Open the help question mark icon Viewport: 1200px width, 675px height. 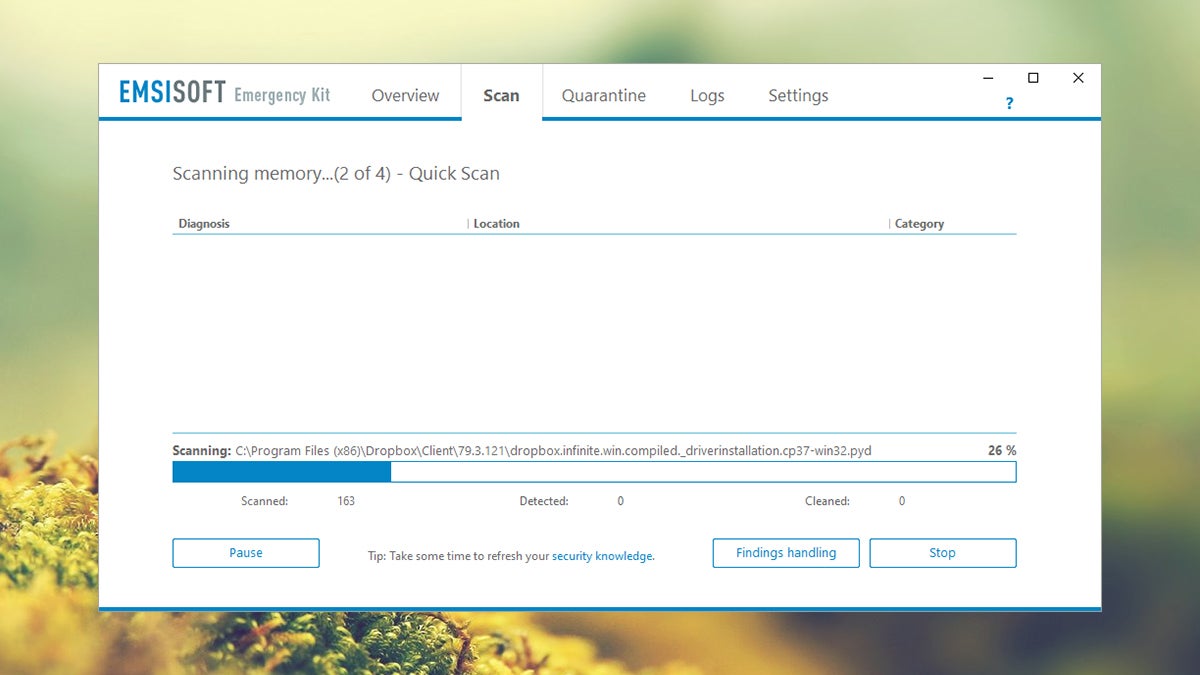(1009, 103)
